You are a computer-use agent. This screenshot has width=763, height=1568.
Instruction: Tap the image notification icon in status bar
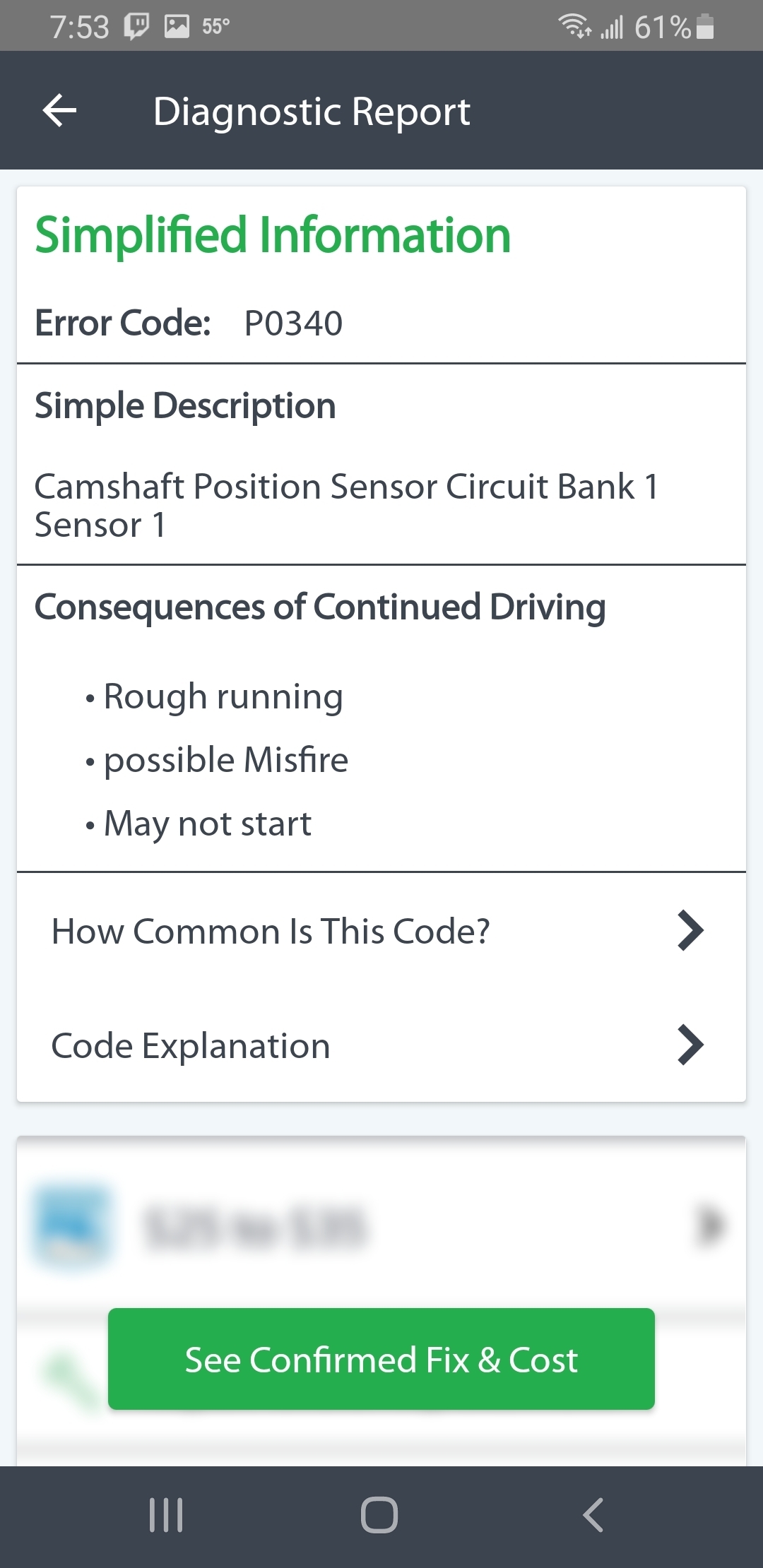(177, 27)
